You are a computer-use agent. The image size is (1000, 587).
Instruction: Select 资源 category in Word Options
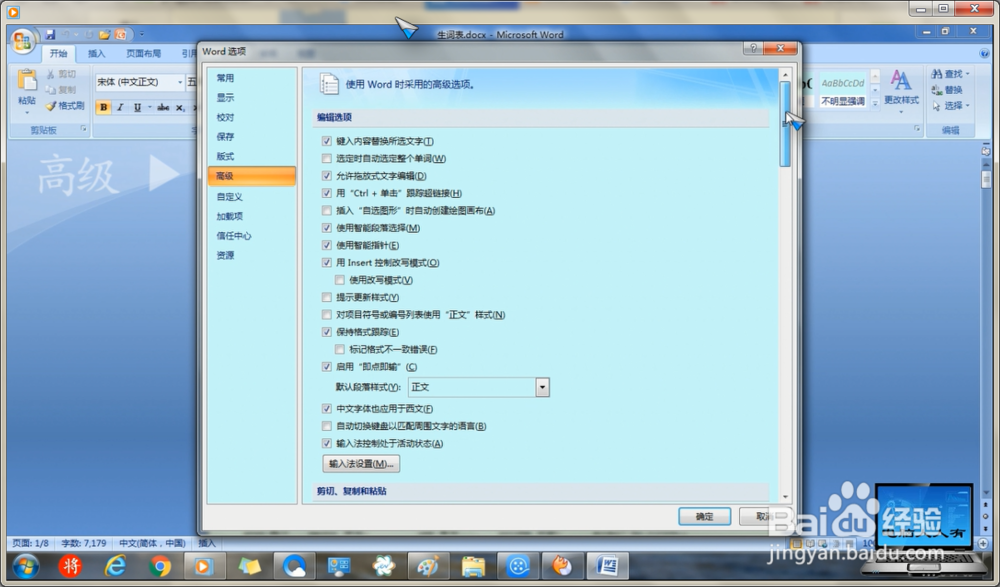[251, 255]
